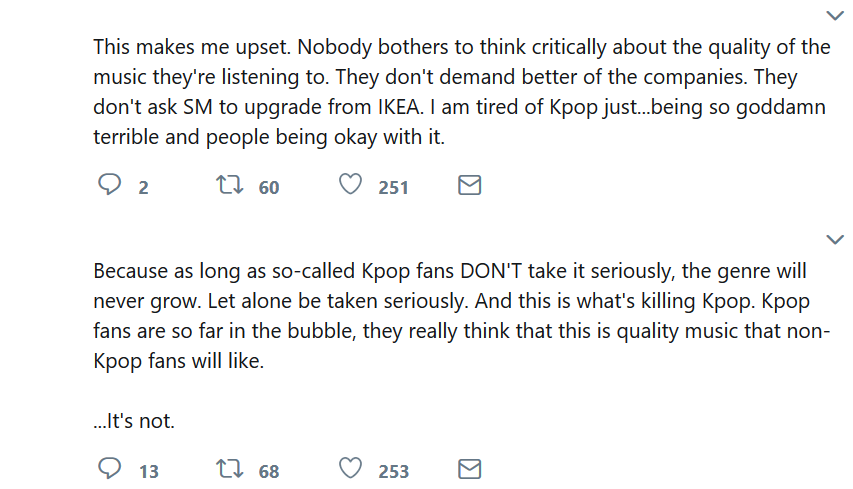This screenshot has height=489, width=853.
Task: Expand the more-options chevron on the second tweet
Action: (835, 239)
